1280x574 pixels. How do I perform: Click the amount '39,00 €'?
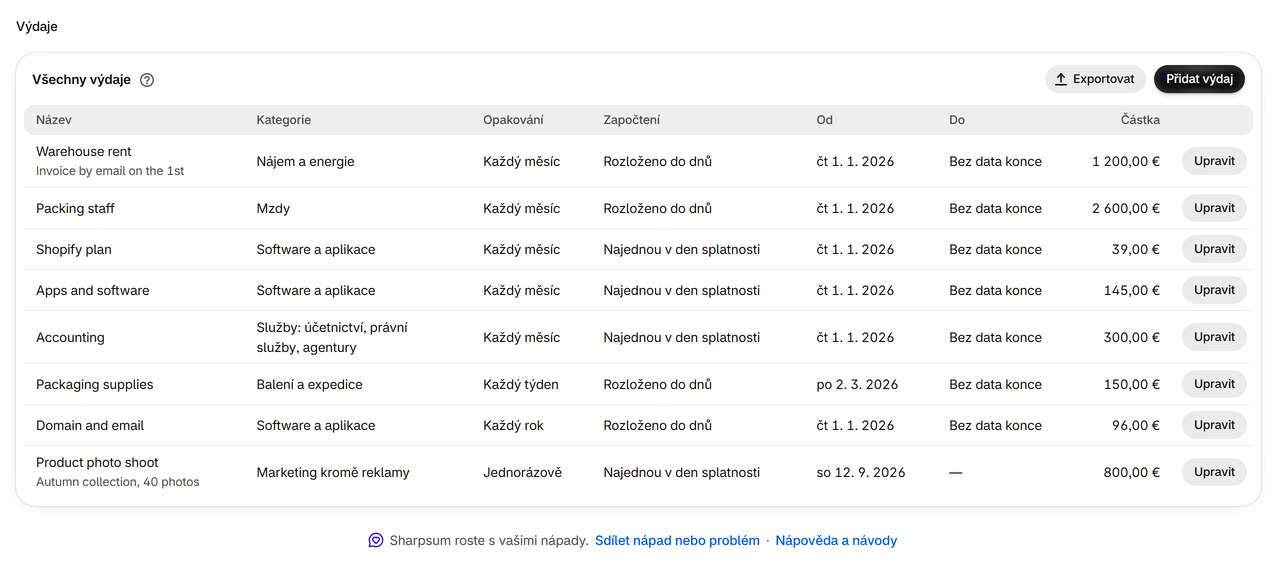(x=1136, y=249)
